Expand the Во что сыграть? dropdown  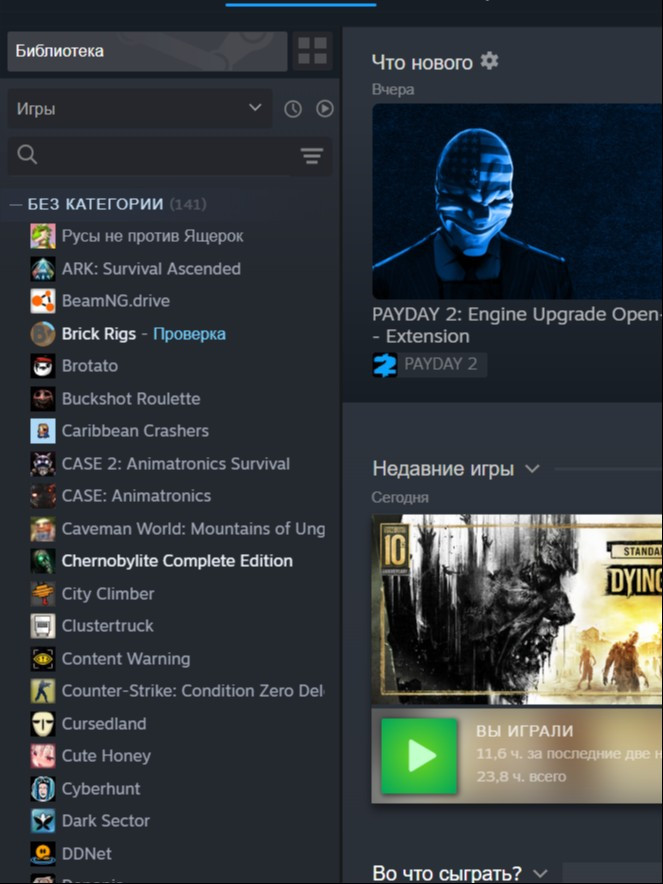(x=540, y=873)
